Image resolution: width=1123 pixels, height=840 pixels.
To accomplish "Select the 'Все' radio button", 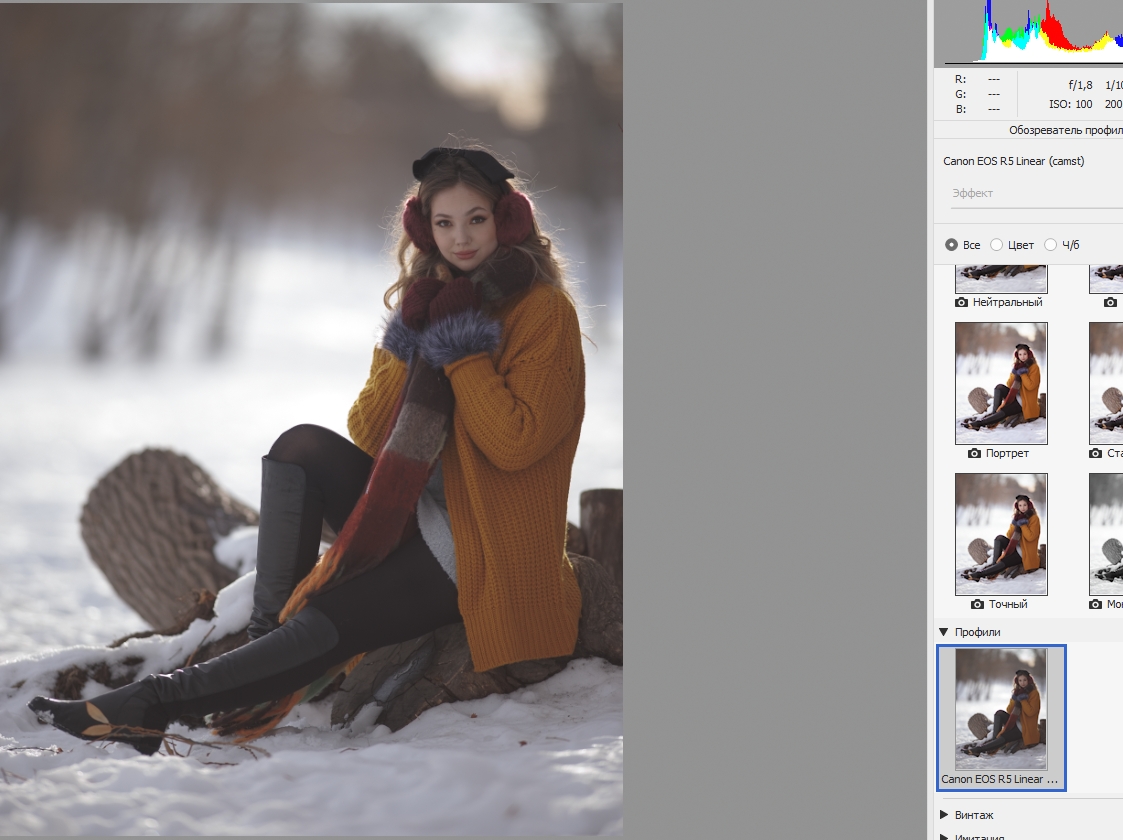I will [951, 245].
